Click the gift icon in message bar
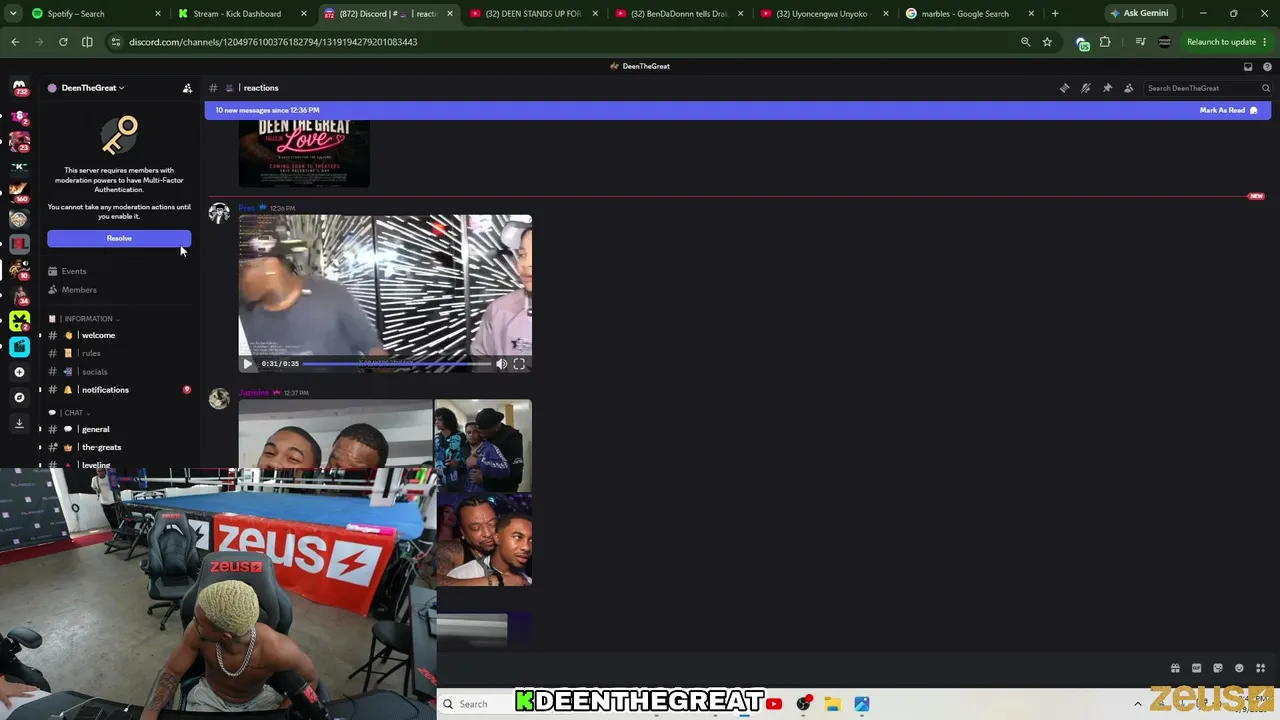This screenshot has height=720, width=1280. (1175, 668)
